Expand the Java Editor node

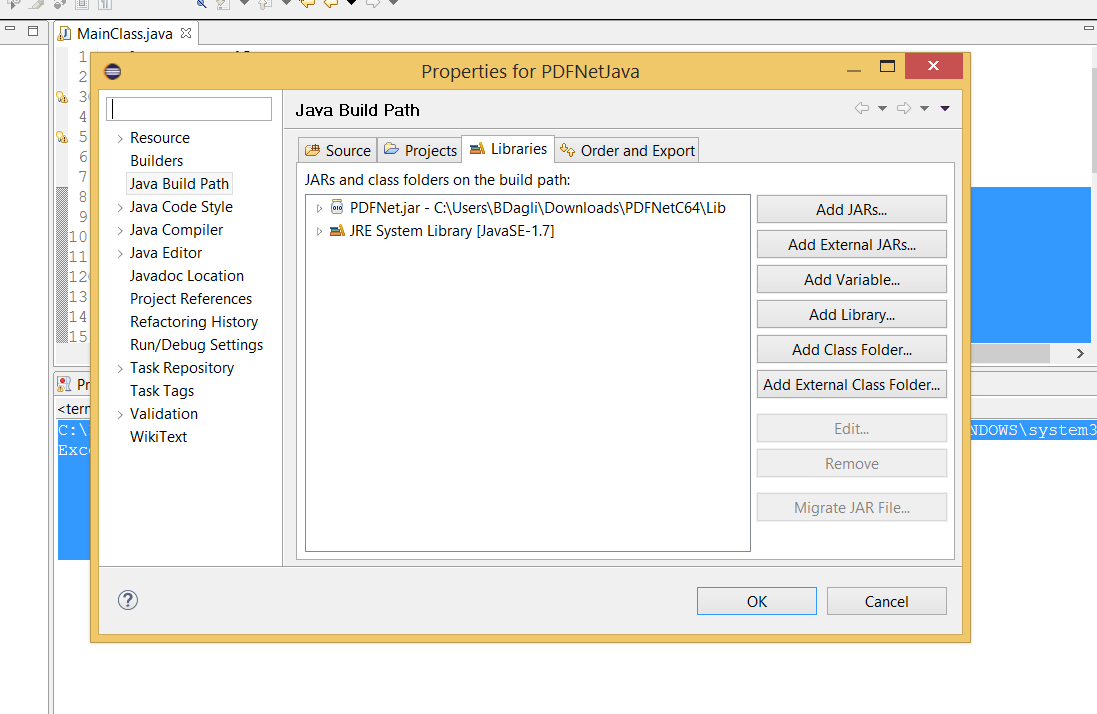[x=120, y=254]
